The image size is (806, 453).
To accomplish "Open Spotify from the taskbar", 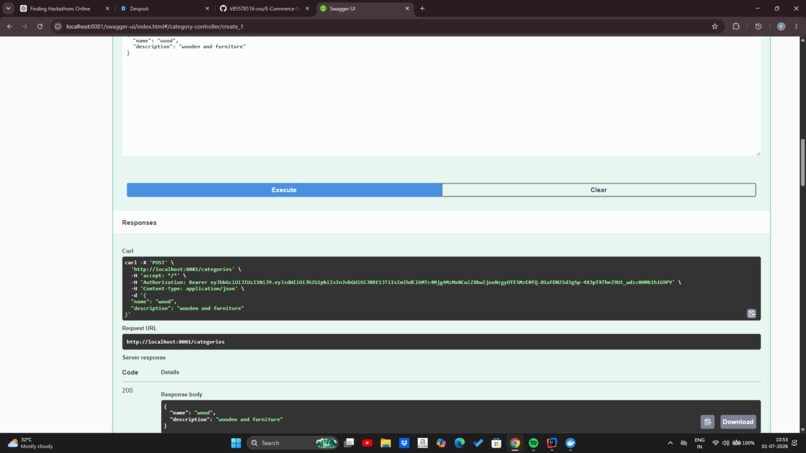I will [x=533, y=443].
